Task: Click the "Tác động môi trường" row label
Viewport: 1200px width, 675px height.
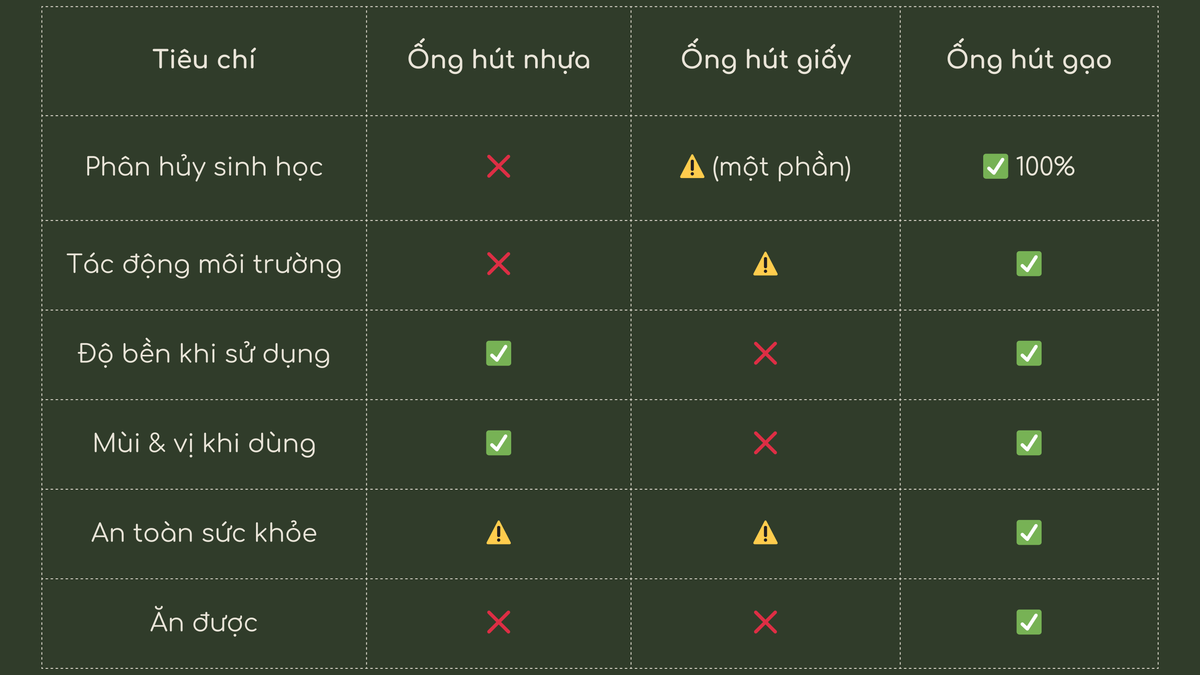Action: [204, 264]
